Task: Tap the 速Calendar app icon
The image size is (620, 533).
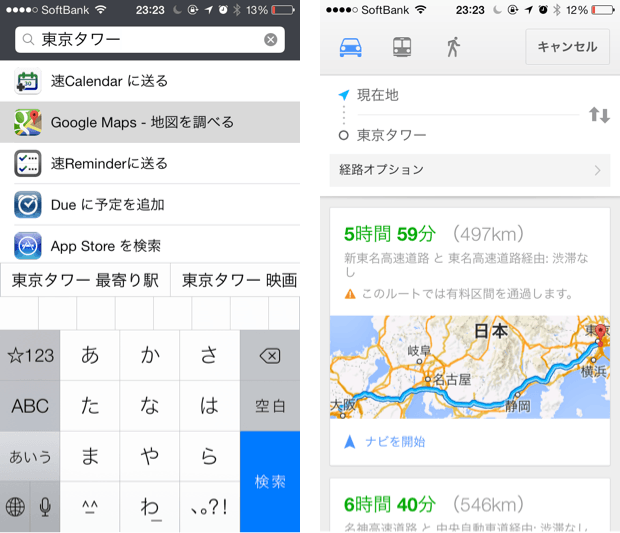Action: coord(28,81)
